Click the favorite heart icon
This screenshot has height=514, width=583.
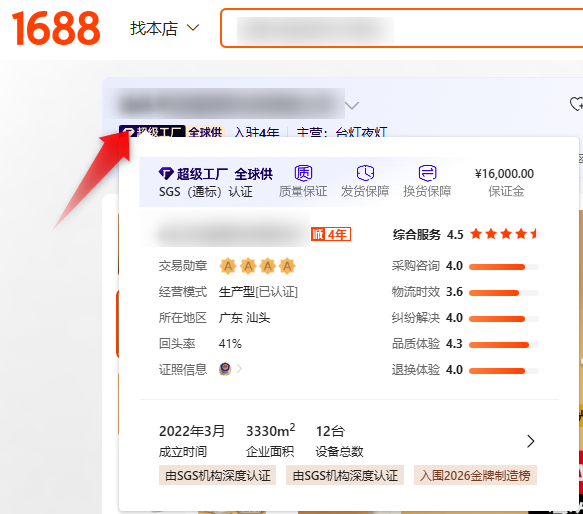[x=577, y=104]
